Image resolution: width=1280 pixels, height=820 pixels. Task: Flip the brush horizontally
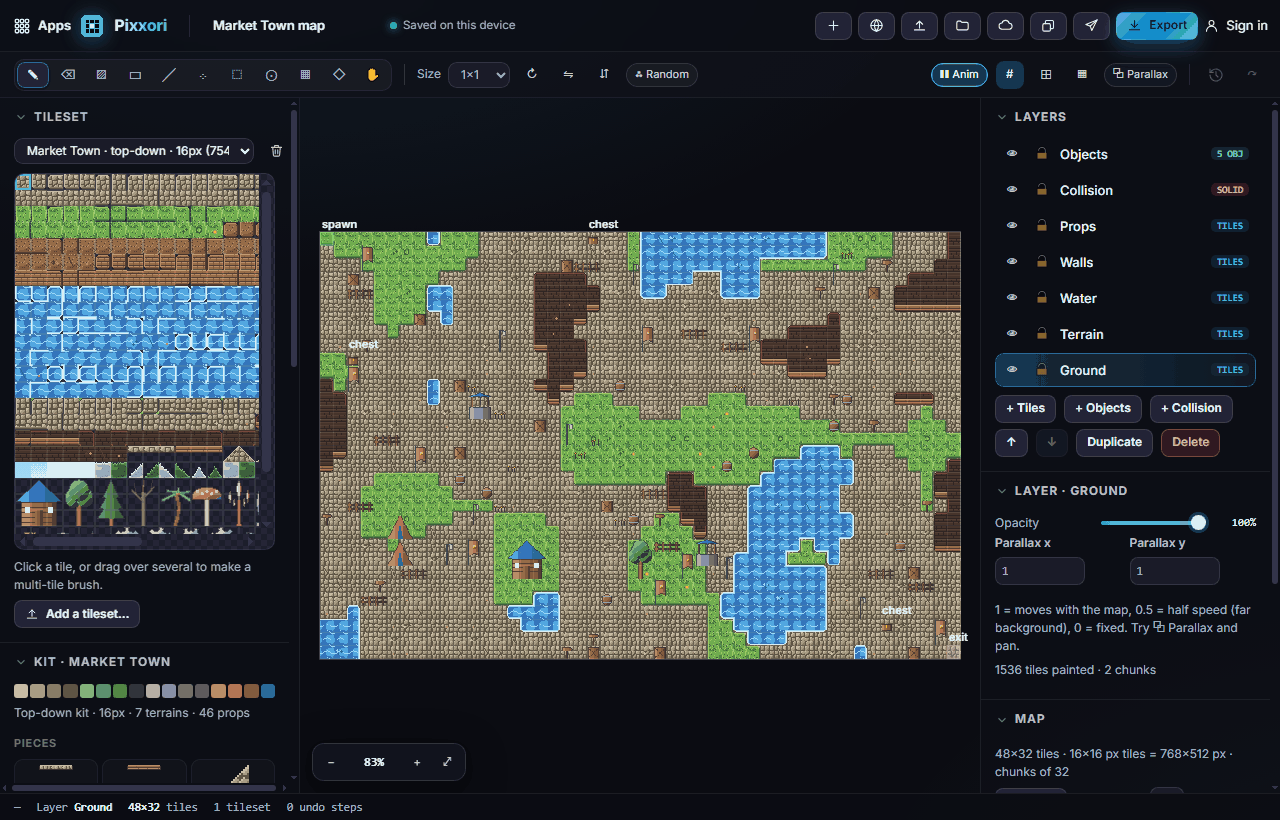(x=568, y=74)
